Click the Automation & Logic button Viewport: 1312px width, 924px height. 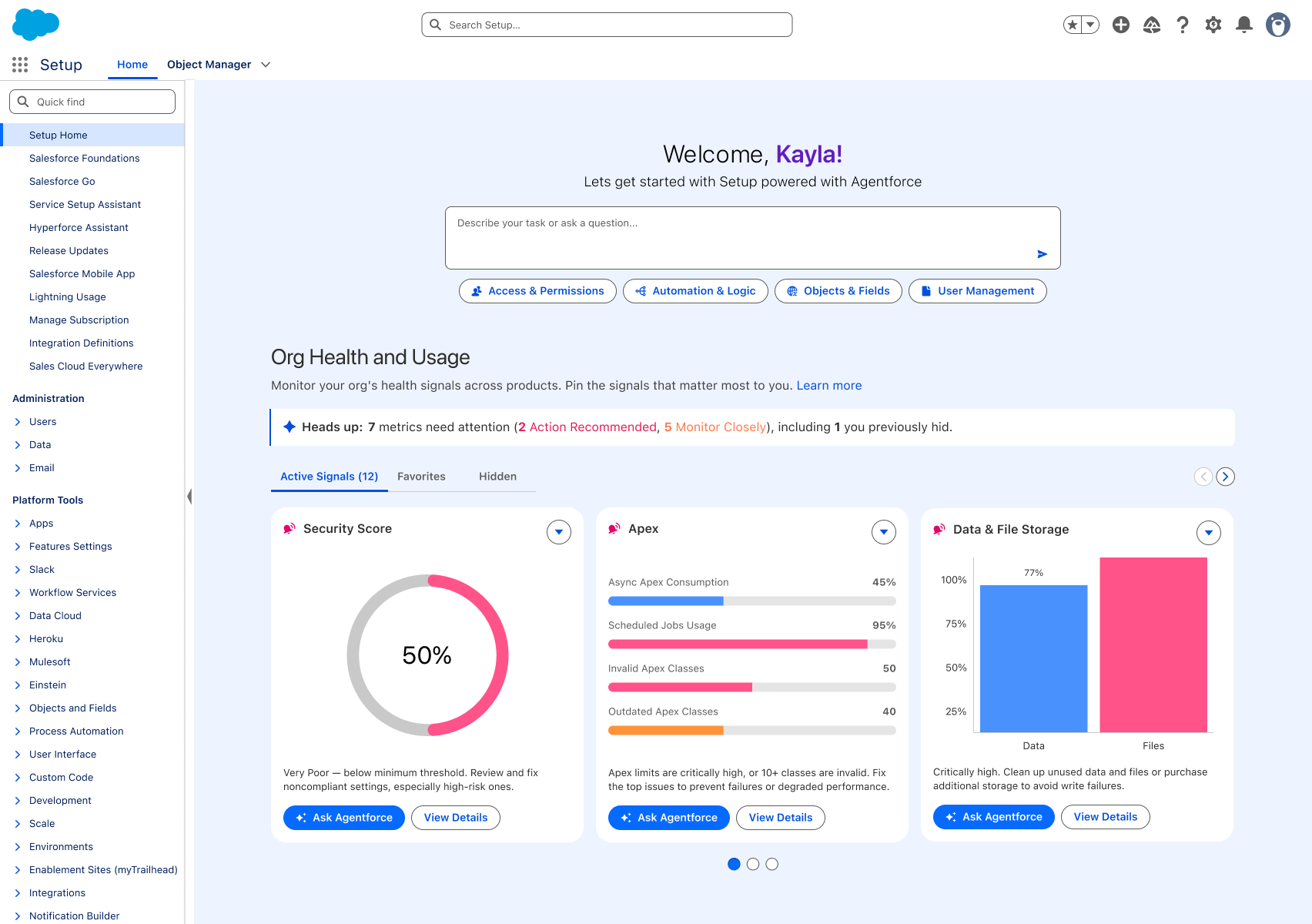(x=695, y=291)
